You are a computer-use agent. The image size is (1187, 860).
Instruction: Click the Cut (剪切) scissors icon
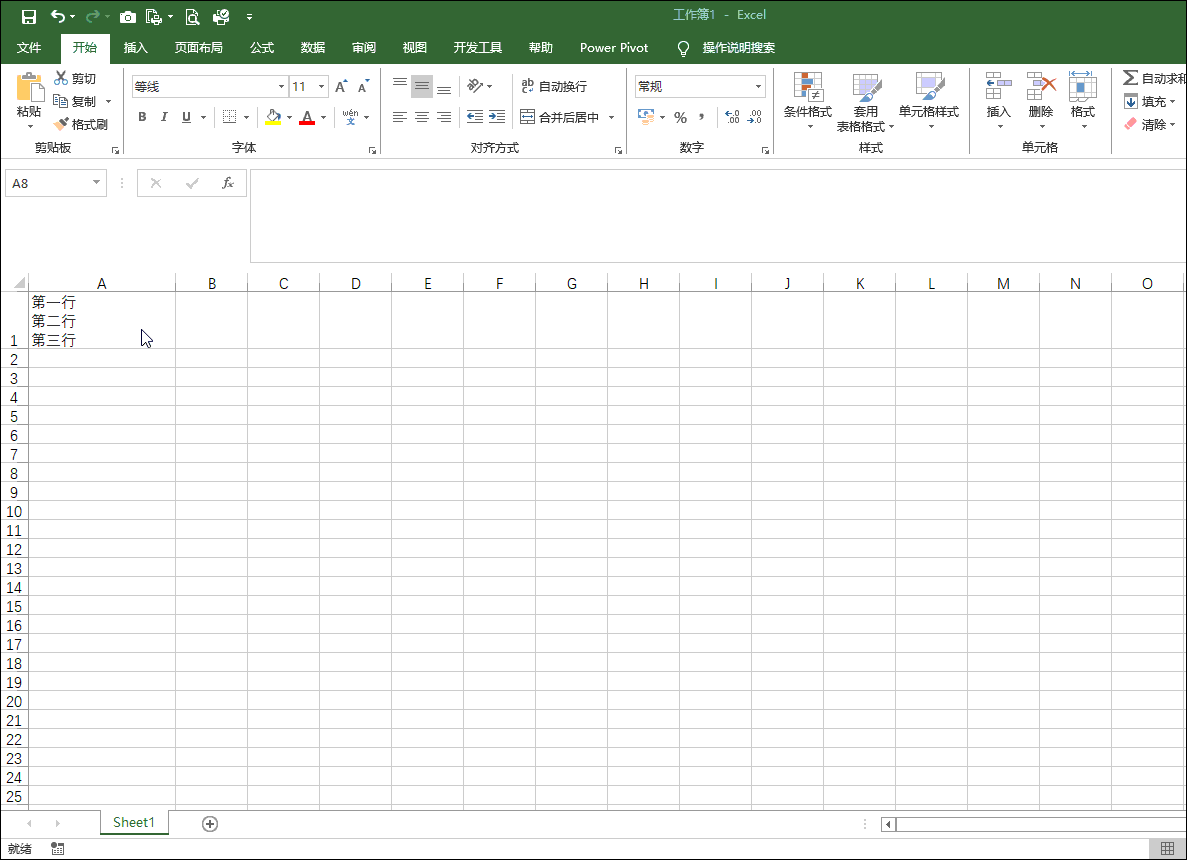coord(61,78)
